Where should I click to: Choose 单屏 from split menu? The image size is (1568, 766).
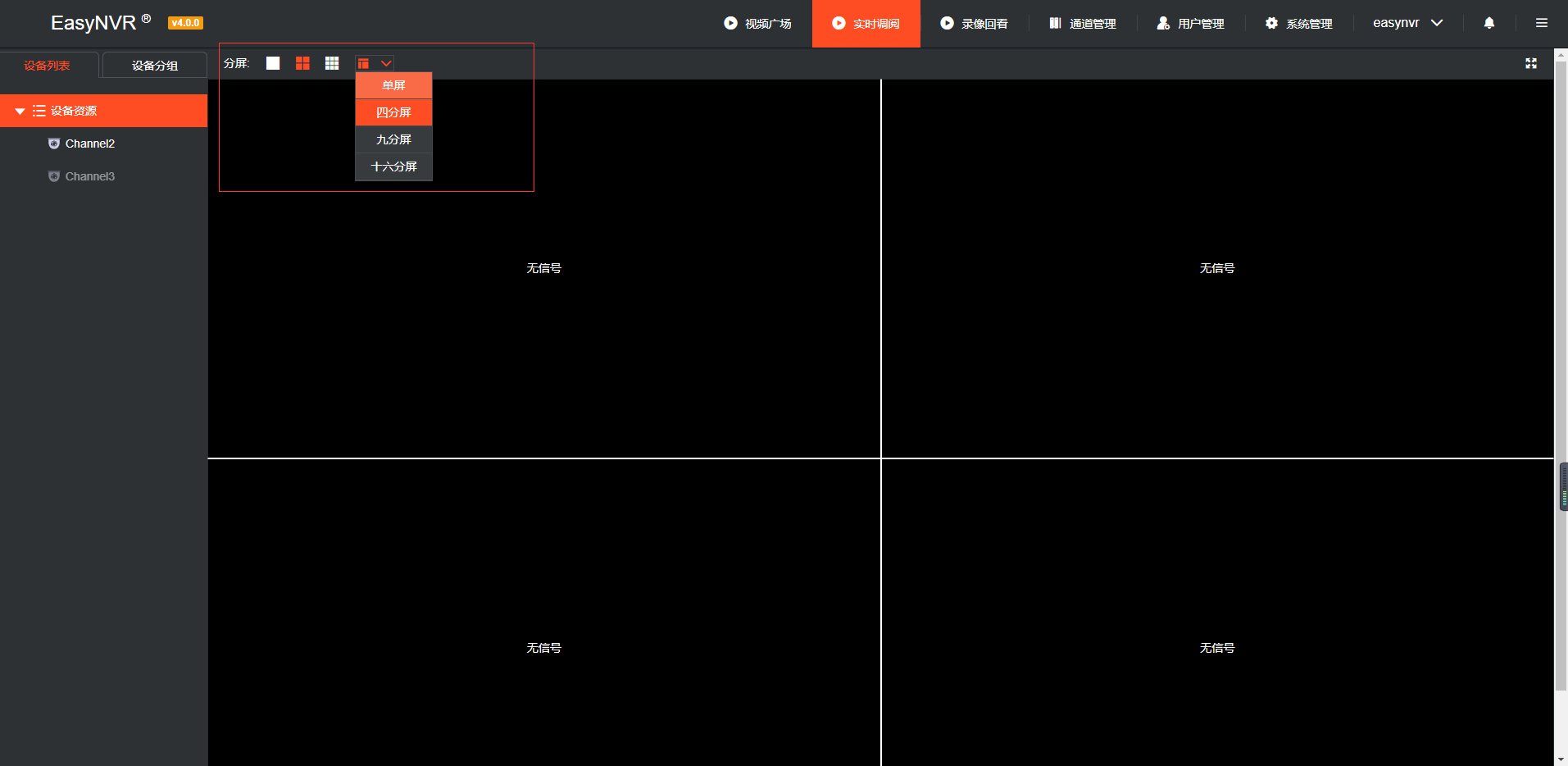[393, 85]
